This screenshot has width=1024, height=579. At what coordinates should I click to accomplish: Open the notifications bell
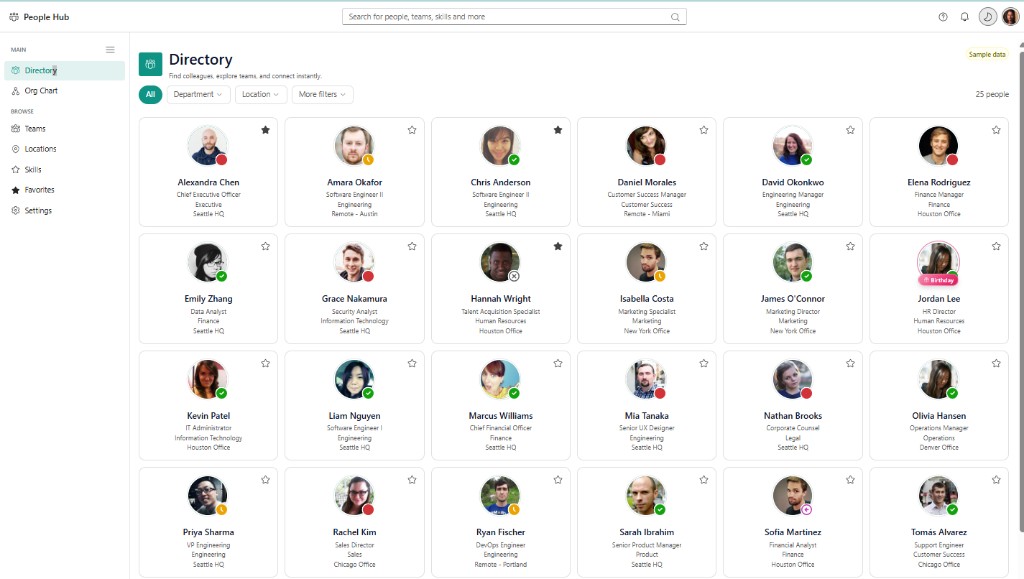tap(965, 17)
